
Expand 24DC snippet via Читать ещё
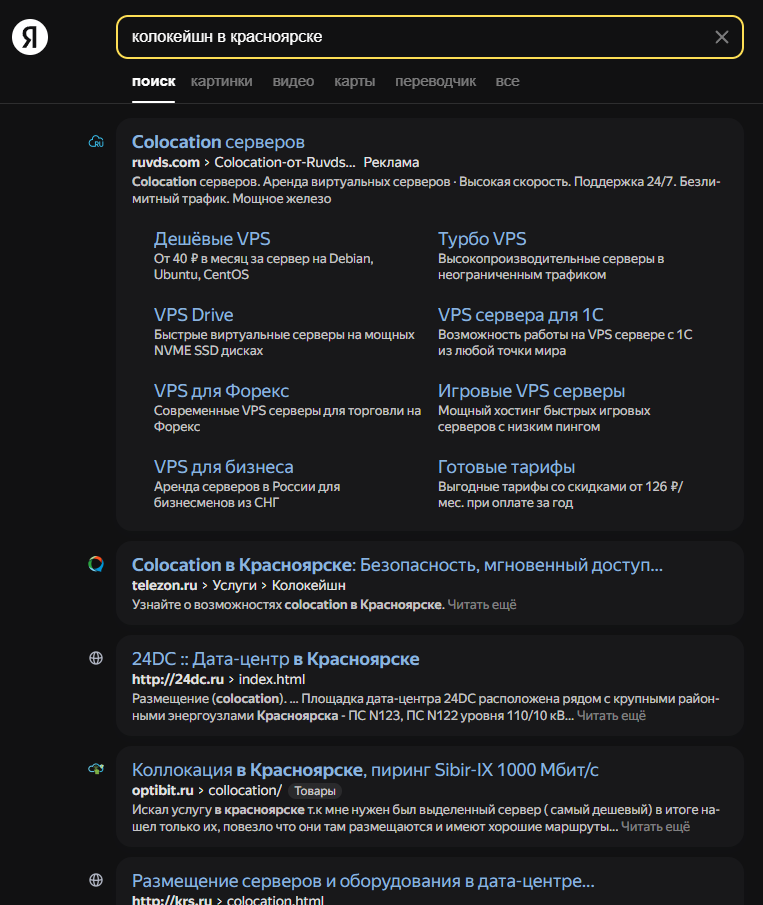[611, 716]
